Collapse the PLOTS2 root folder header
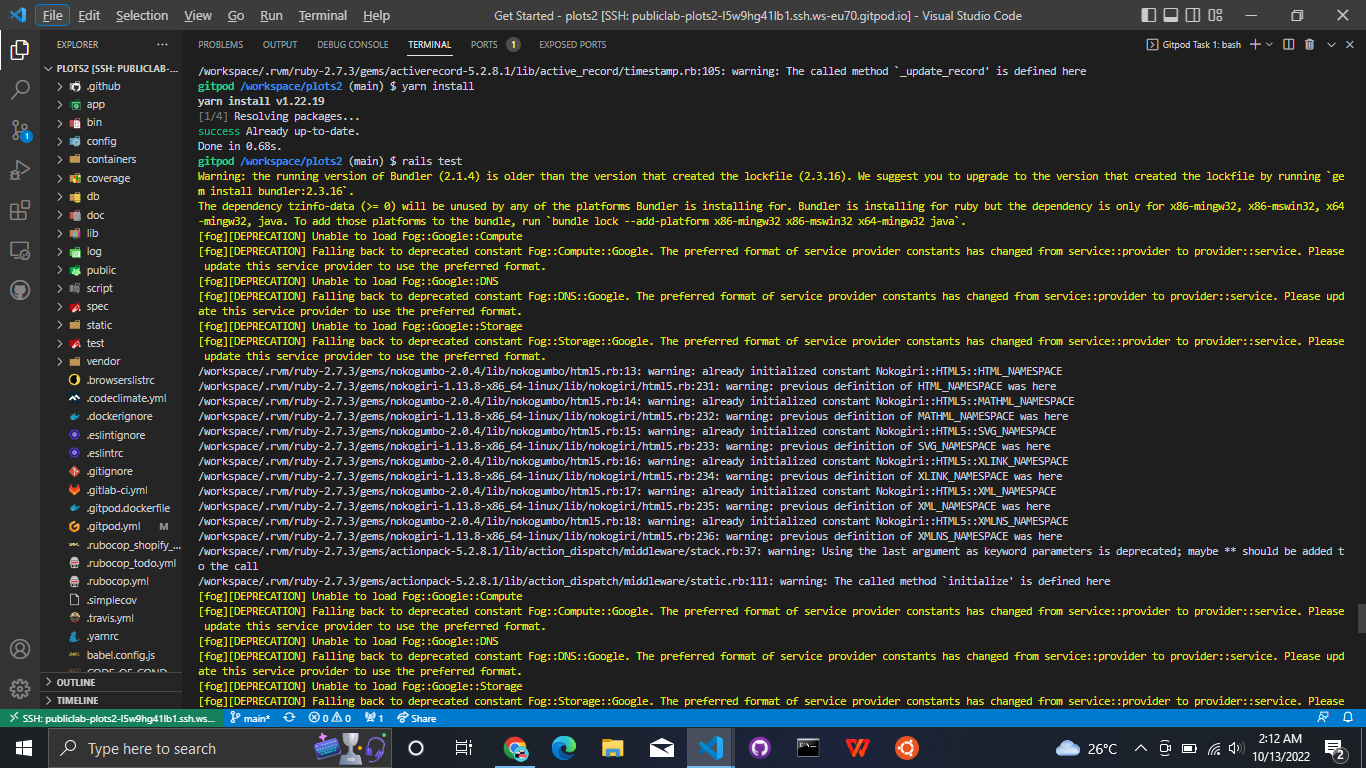1366x768 pixels. tap(112, 68)
